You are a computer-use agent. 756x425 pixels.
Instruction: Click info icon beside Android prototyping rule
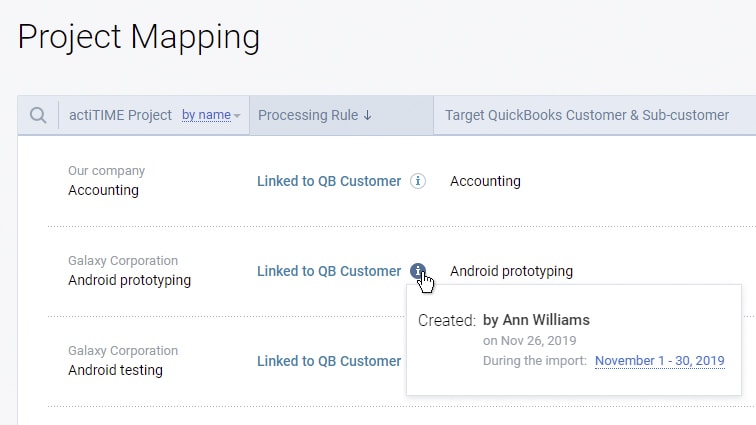(418, 271)
